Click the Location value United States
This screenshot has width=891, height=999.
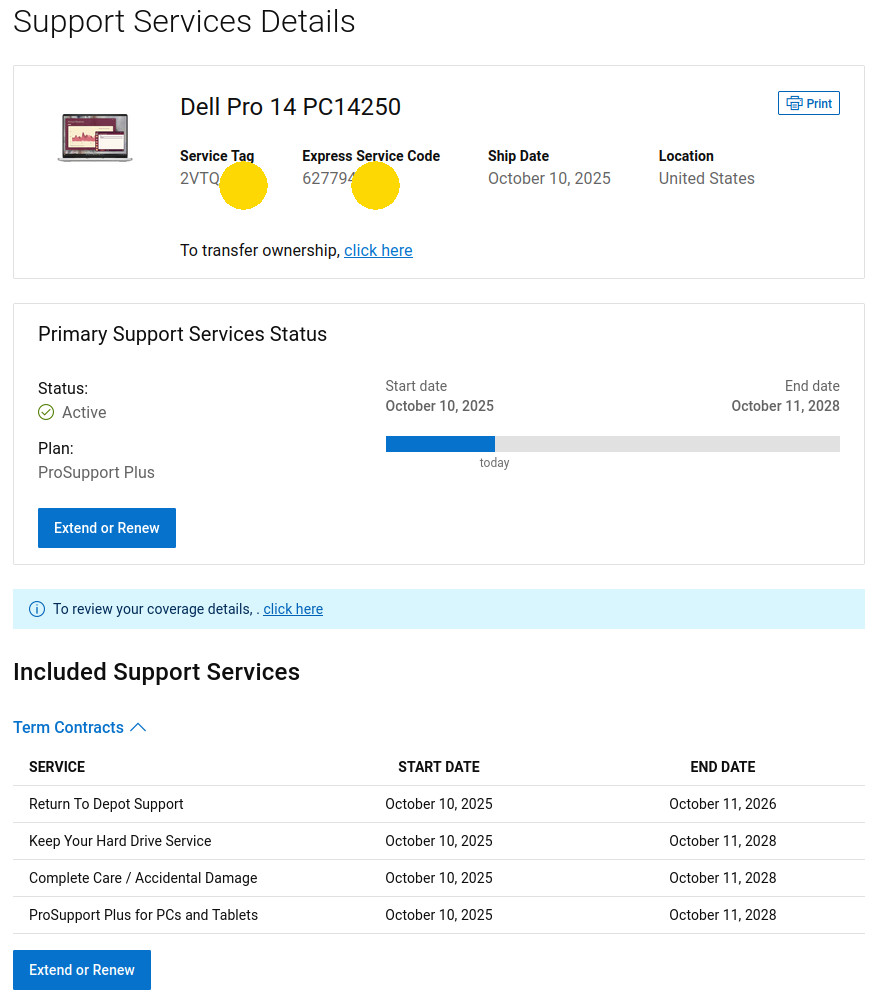[706, 178]
